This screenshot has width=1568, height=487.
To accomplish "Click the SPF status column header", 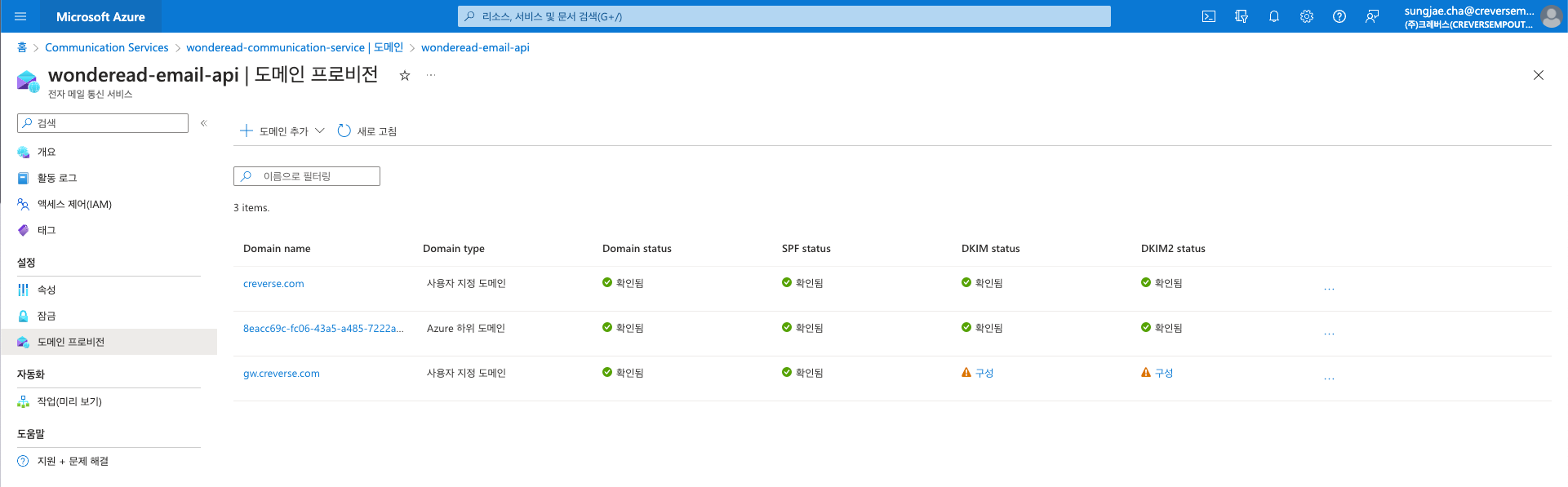I will [806, 249].
